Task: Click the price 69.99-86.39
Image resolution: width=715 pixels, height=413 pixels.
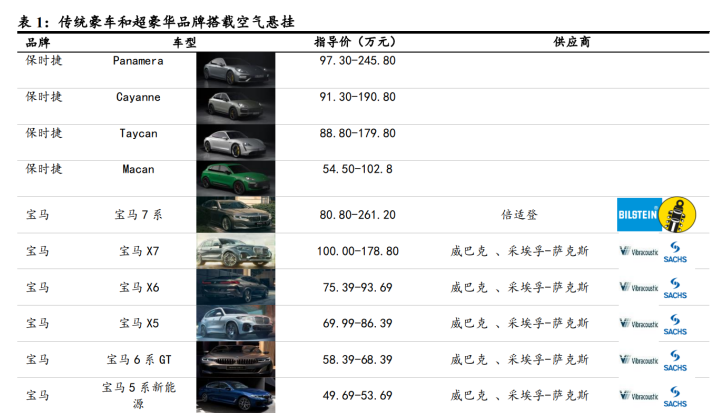Action: (x=358, y=323)
